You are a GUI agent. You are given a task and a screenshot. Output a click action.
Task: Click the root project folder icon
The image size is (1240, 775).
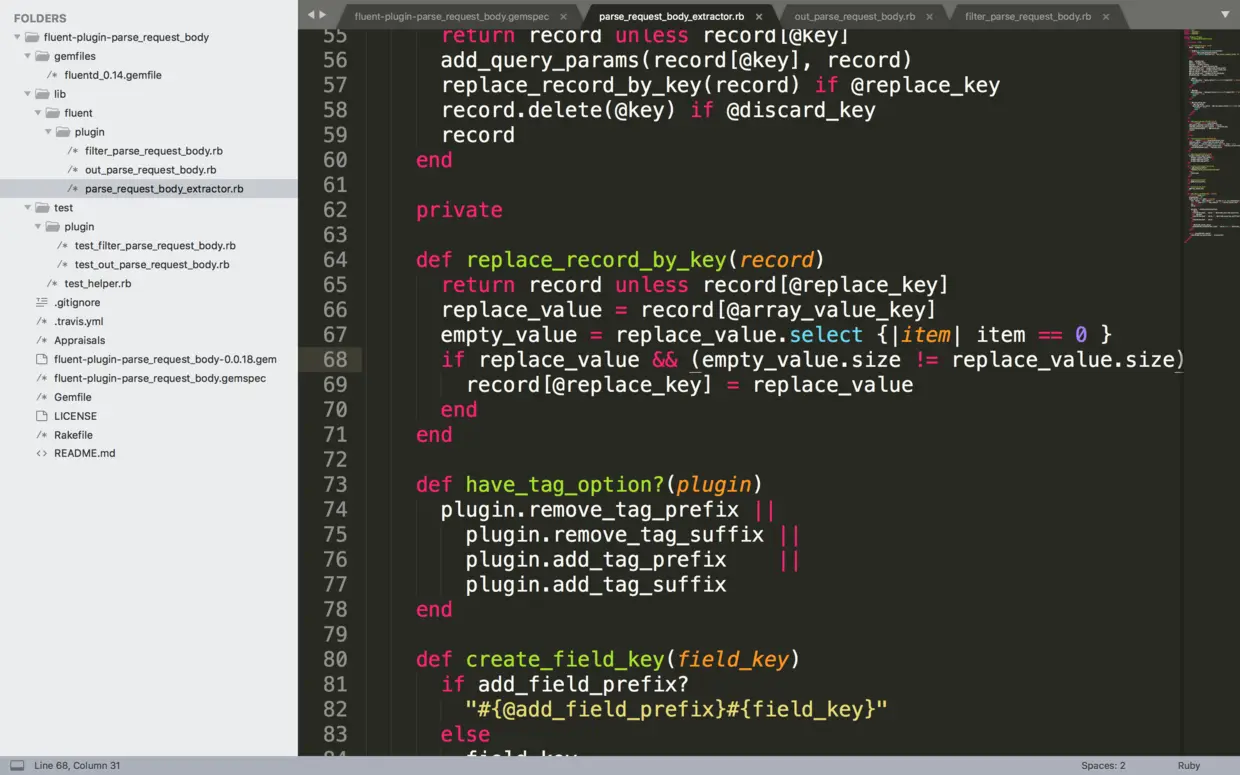tap(33, 37)
